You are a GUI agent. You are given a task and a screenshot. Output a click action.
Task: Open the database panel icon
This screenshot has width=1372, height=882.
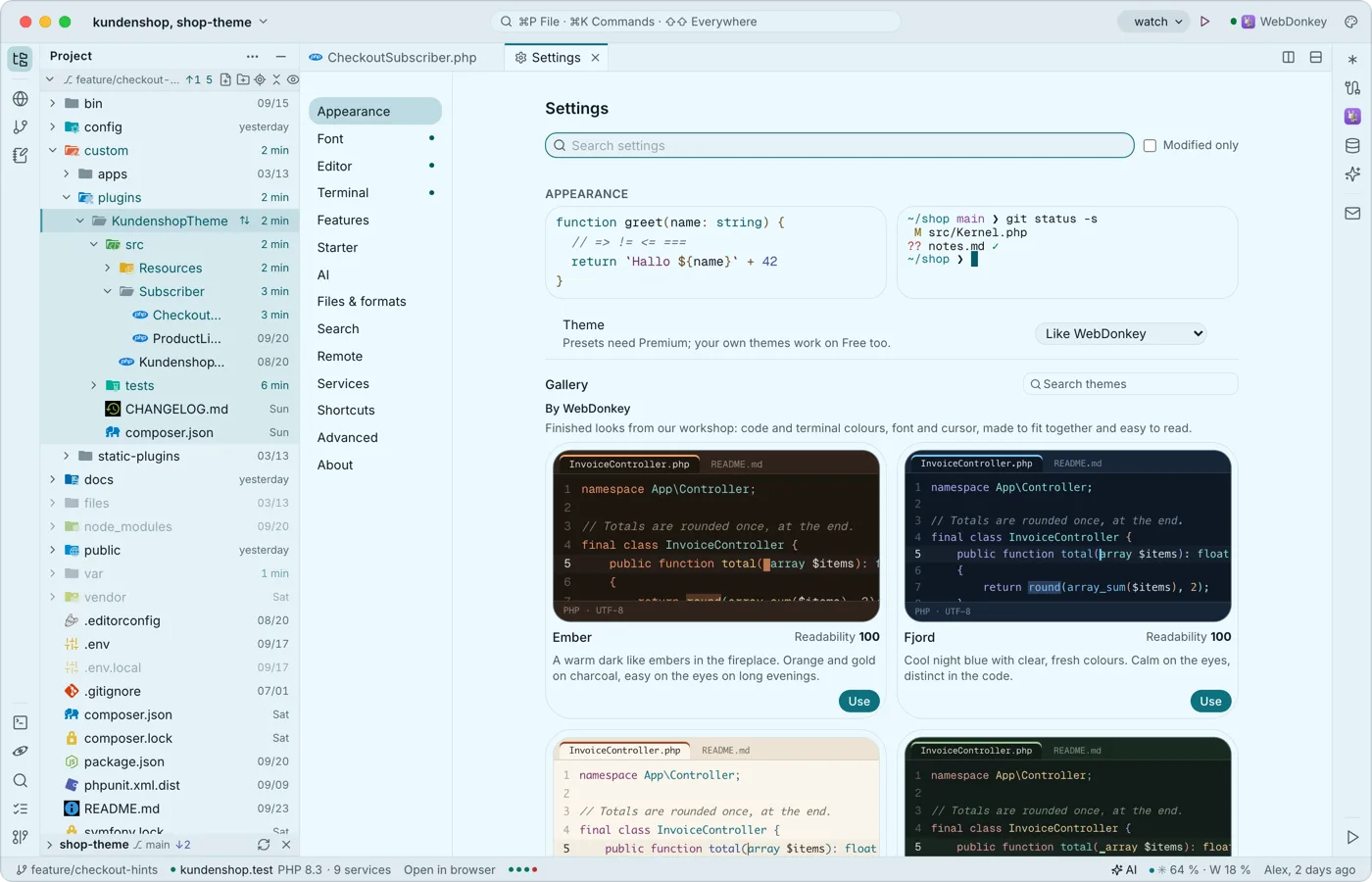[x=1352, y=146]
